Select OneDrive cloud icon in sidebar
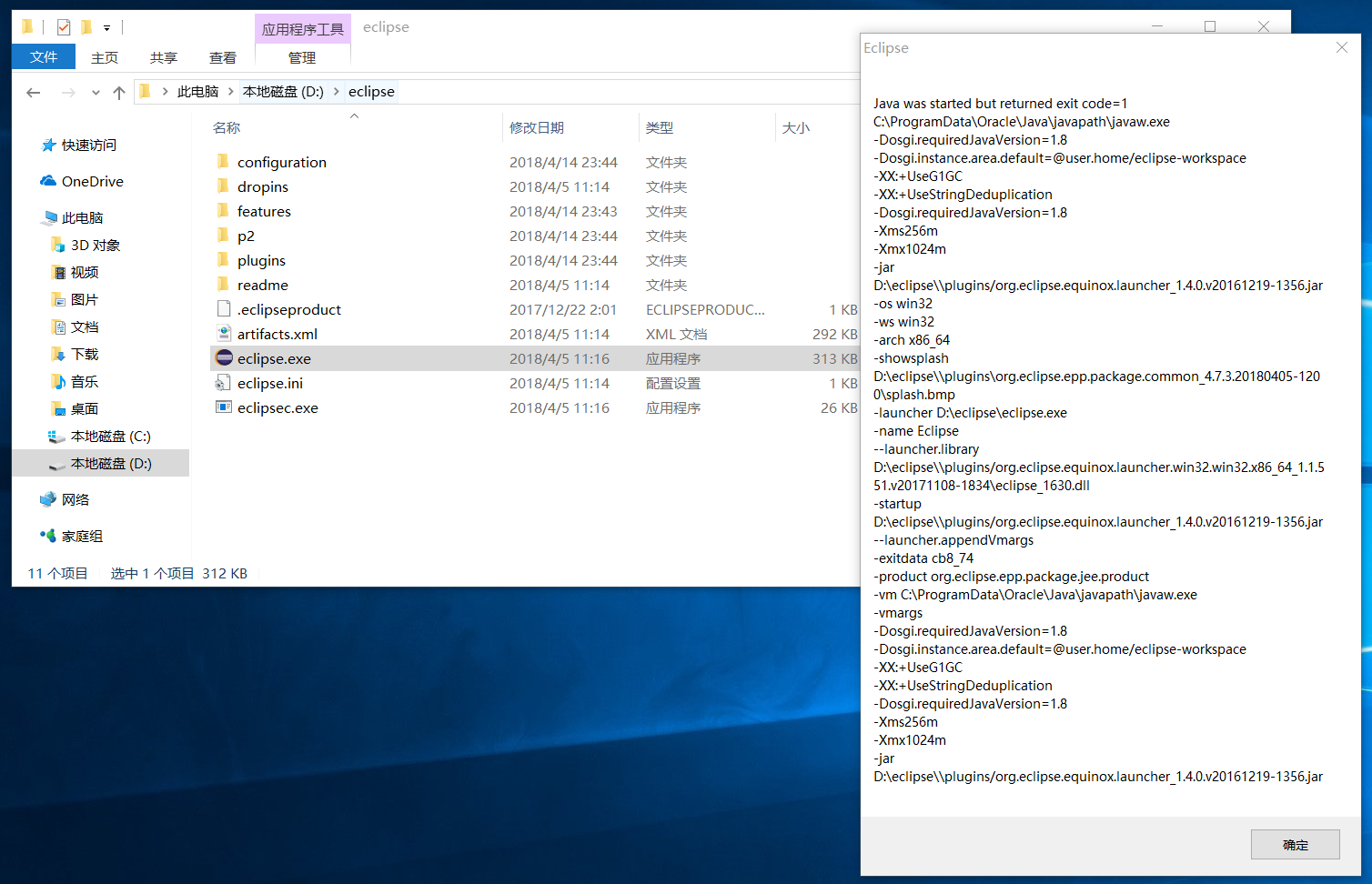The image size is (1372, 884). click(48, 181)
